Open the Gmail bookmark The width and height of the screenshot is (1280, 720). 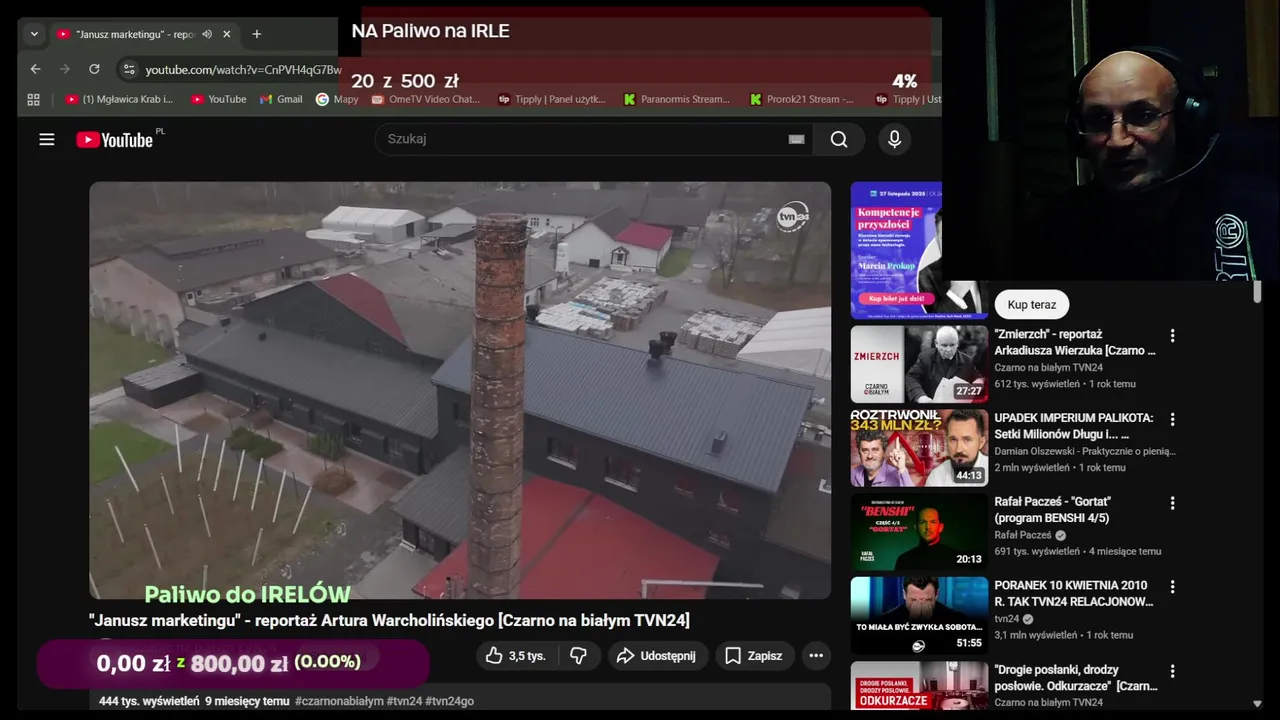tap(281, 99)
